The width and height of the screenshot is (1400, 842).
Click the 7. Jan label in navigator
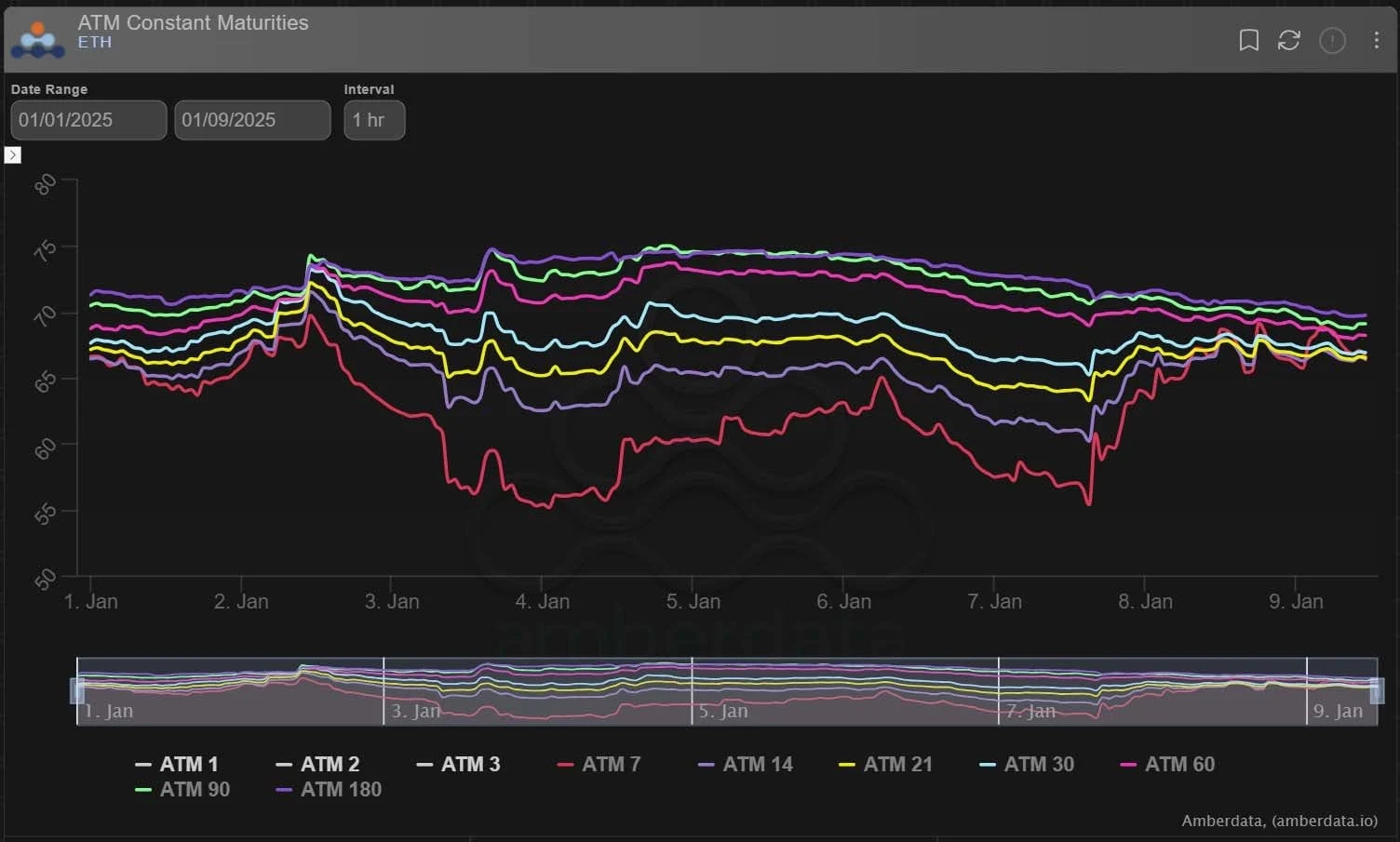1030,711
